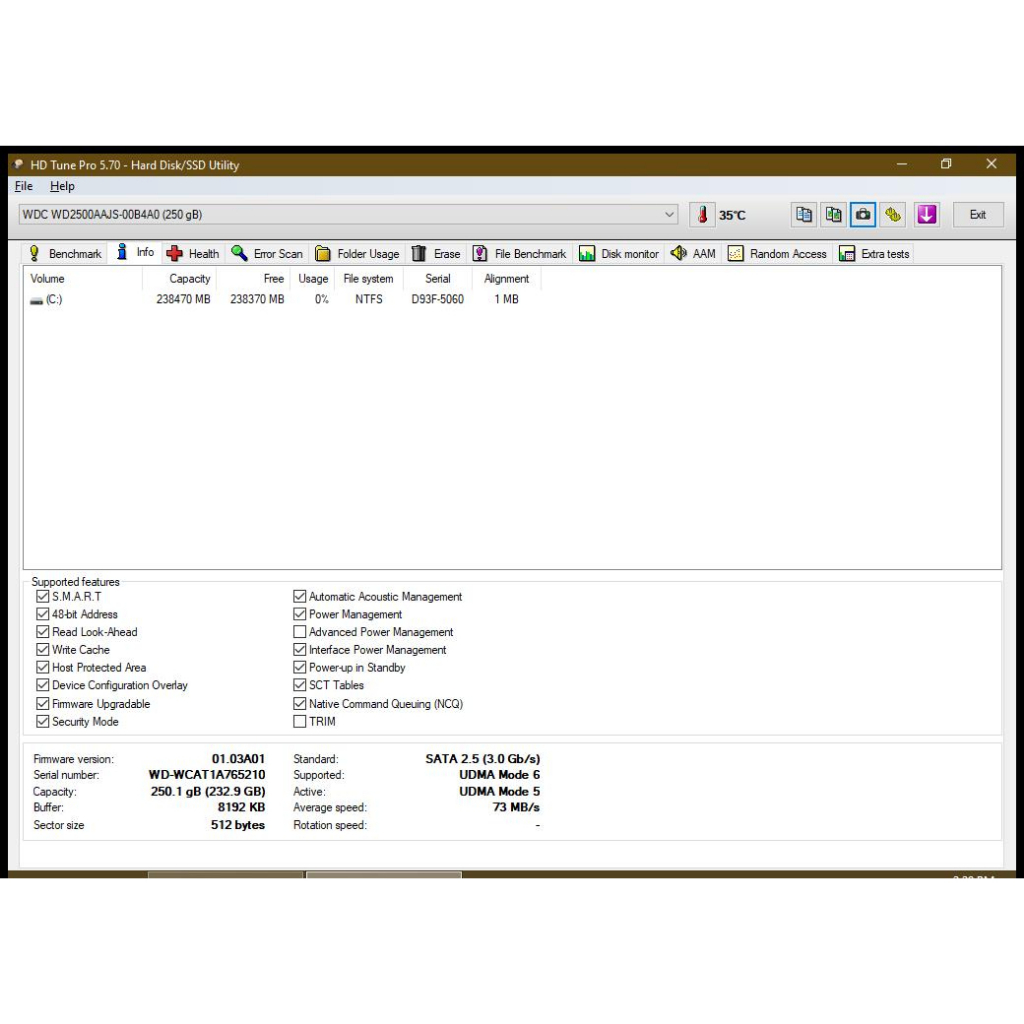Screen dimensions: 1024x1024
Task: Go to the Disk monitor tab
Action: coord(619,254)
